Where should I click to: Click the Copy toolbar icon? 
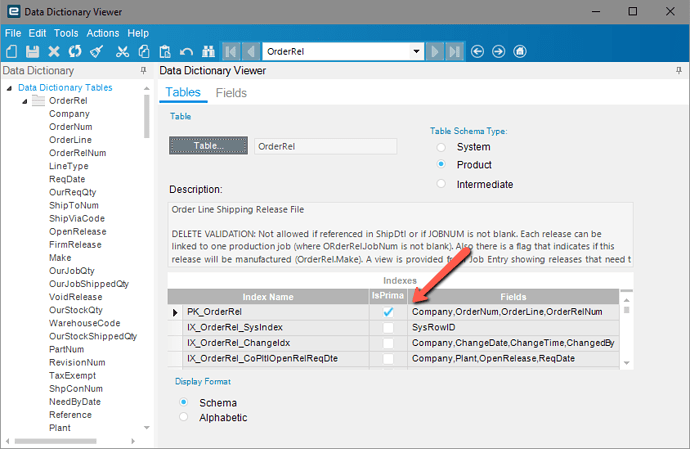[x=144, y=52]
